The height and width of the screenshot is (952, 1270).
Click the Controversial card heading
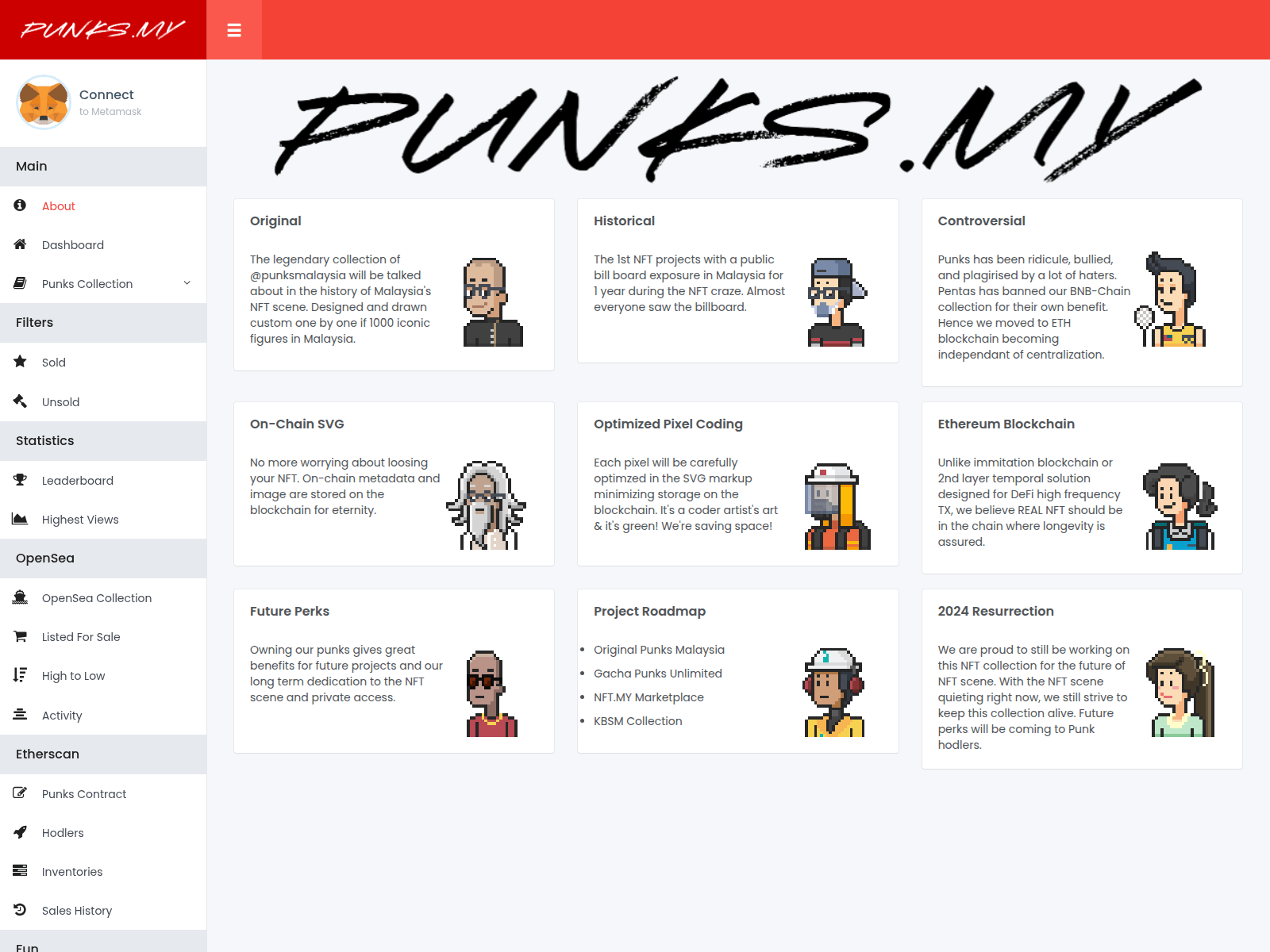[x=981, y=221]
